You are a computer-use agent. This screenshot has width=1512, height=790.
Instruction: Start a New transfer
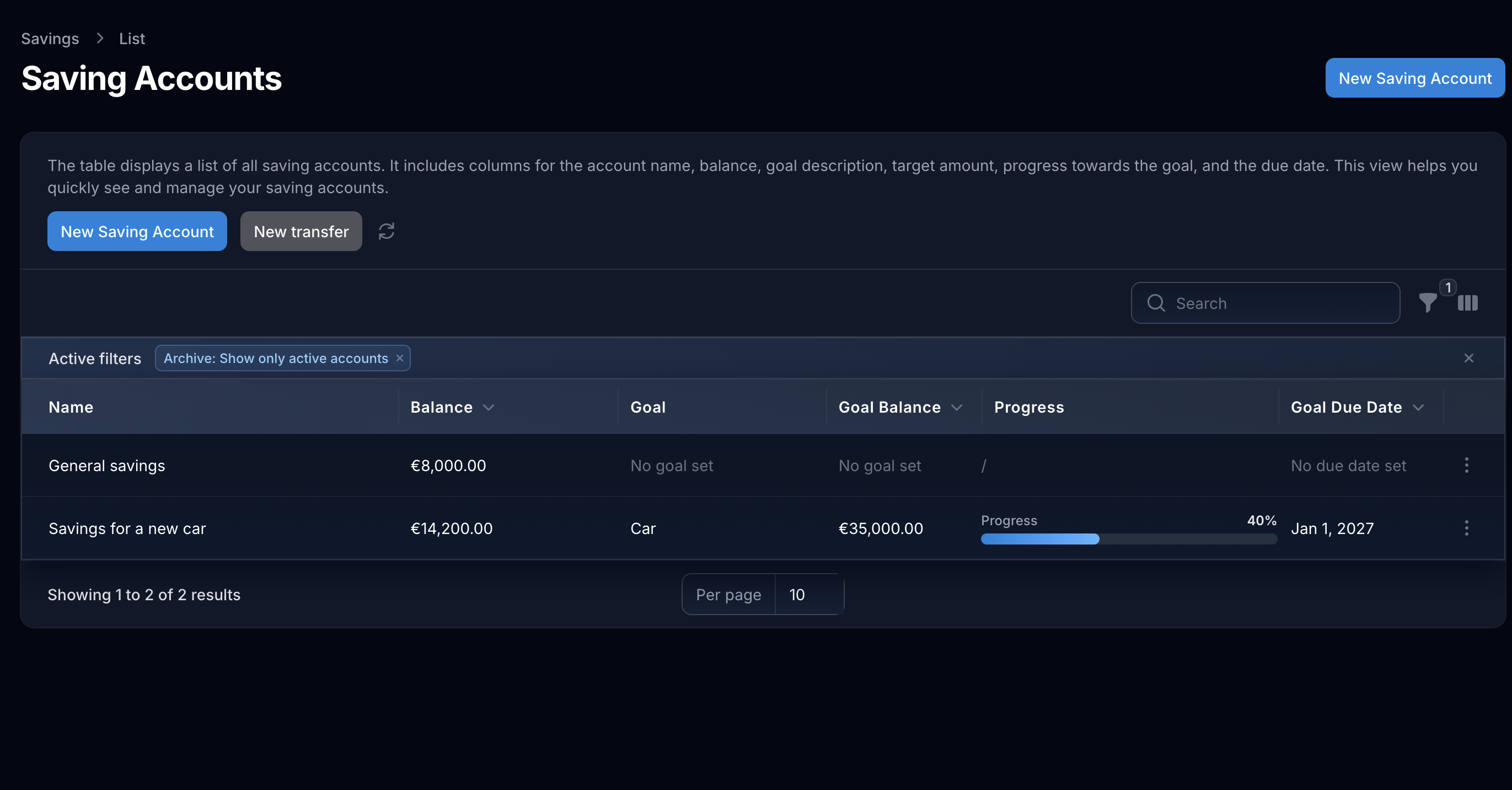pos(301,231)
